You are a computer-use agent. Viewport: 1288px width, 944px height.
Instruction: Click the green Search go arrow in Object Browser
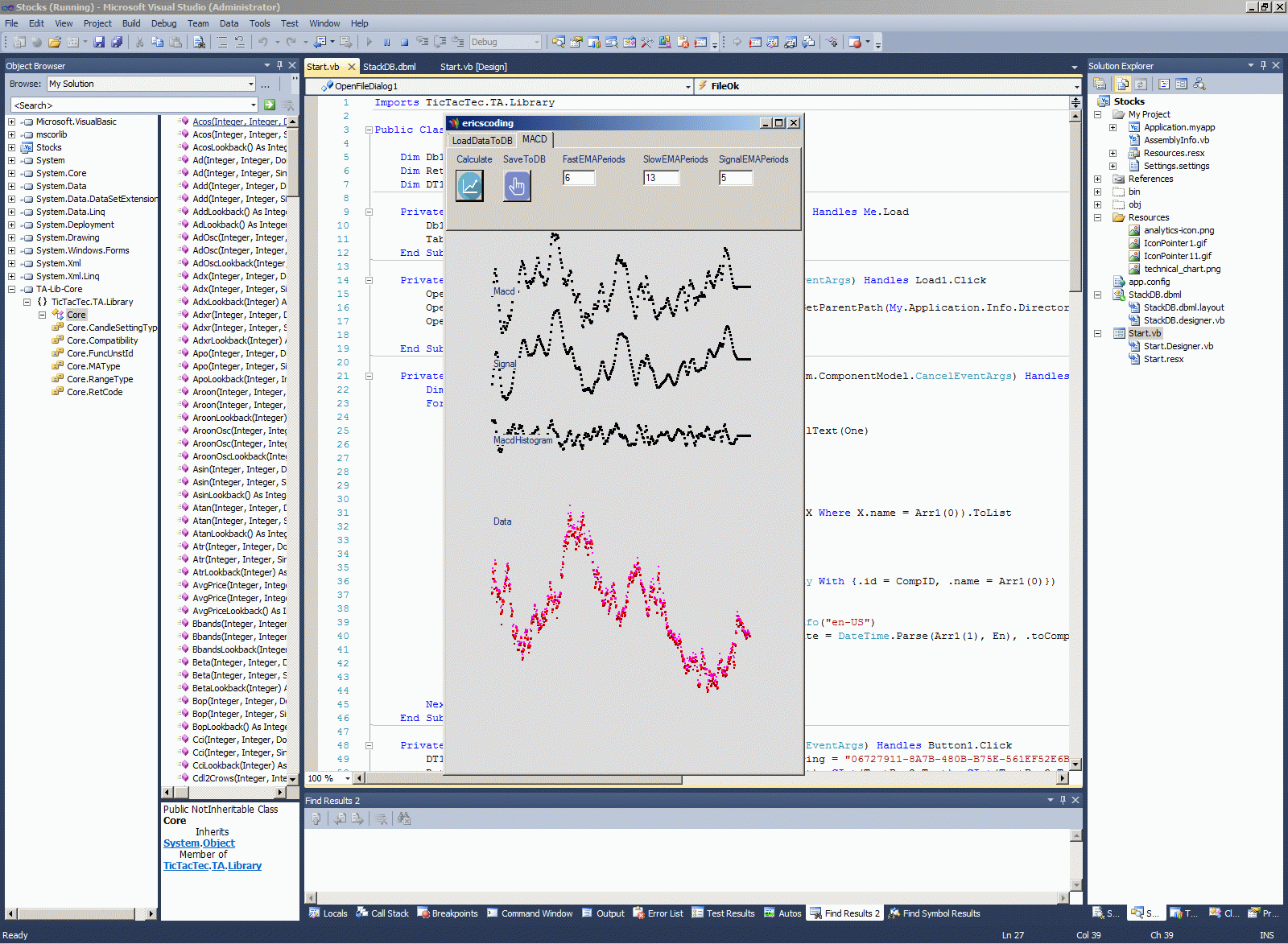click(x=270, y=105)
